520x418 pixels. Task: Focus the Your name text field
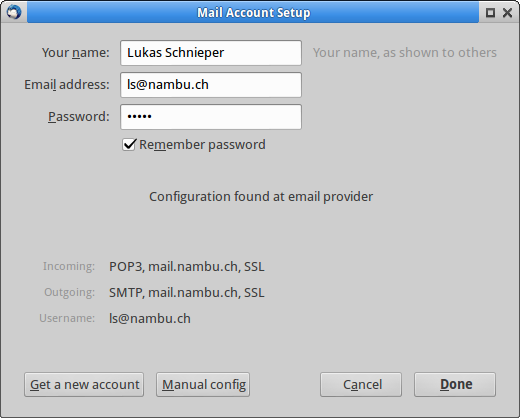click(x=211, y=53)
